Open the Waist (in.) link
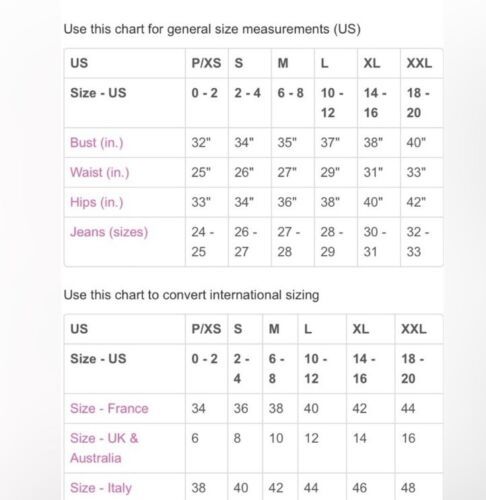The height and width of the screenshot is (500, 486). tap(99, 172)
